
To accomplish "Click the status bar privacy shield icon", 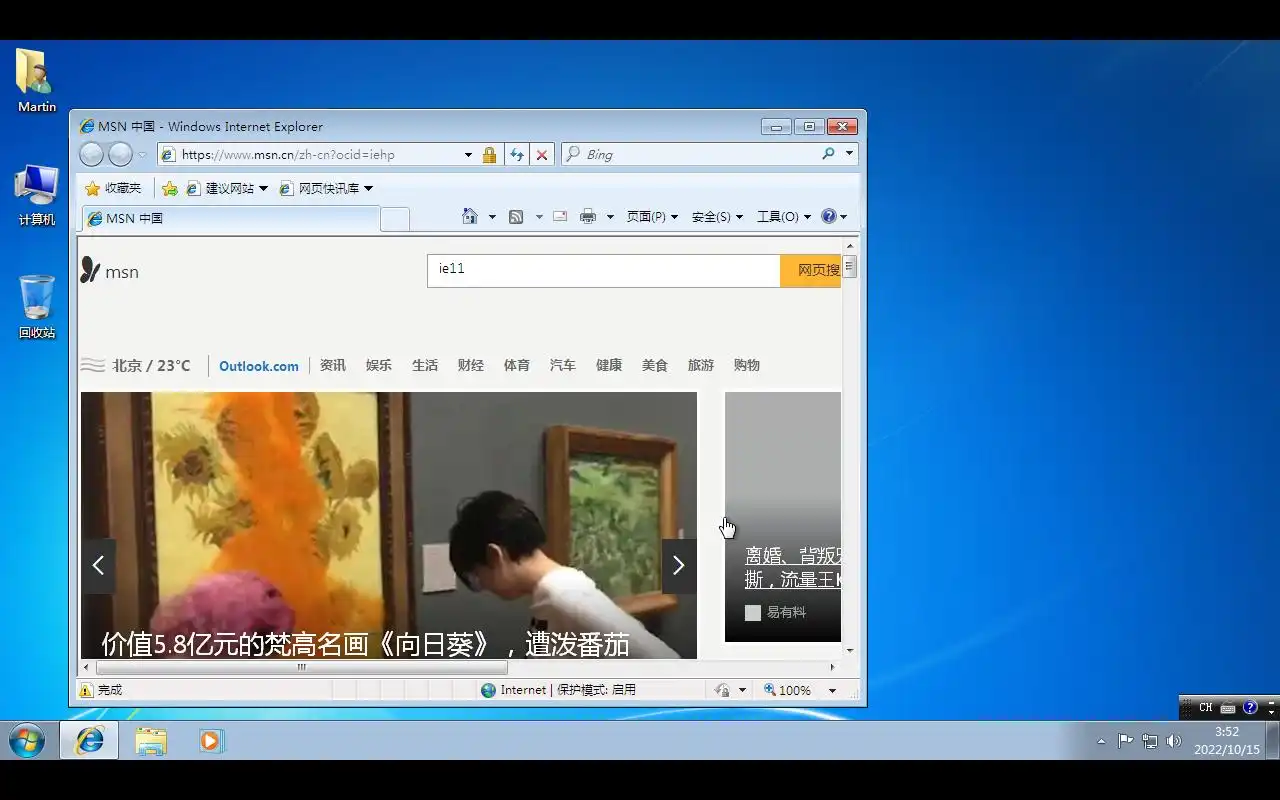I will (x=722, y=690).
